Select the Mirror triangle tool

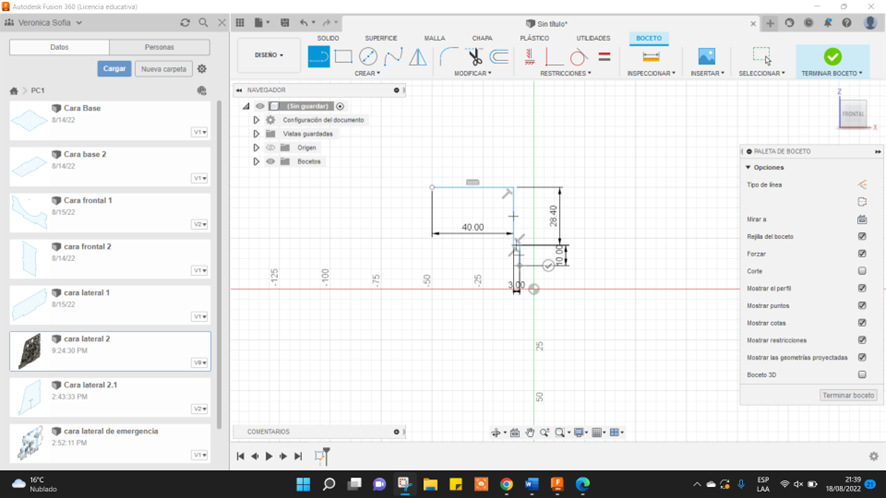coord(418,57)
